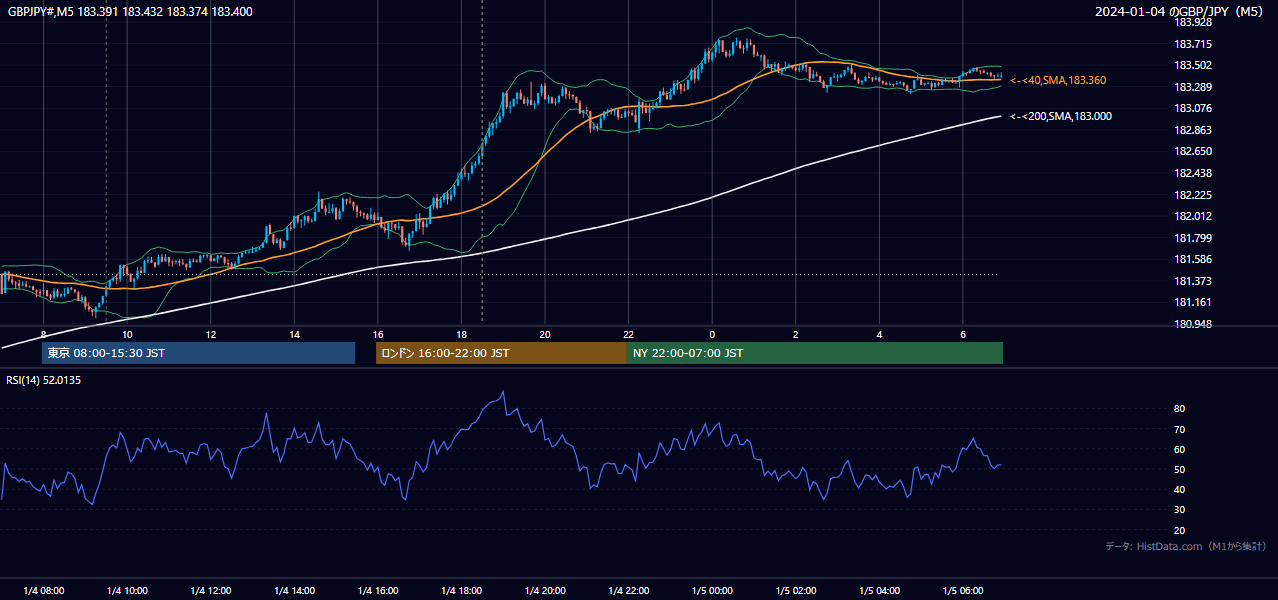Click hour tick '18' under the price chart

(461, 334)
